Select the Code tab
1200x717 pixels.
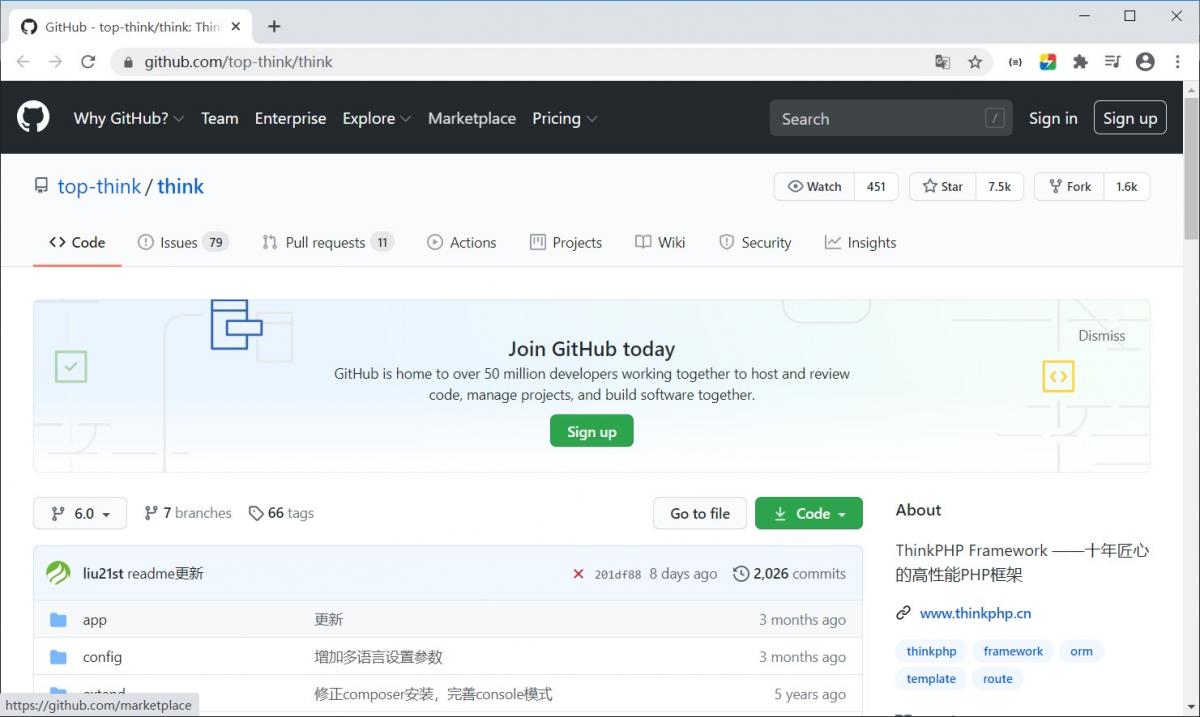click(77, 242)
